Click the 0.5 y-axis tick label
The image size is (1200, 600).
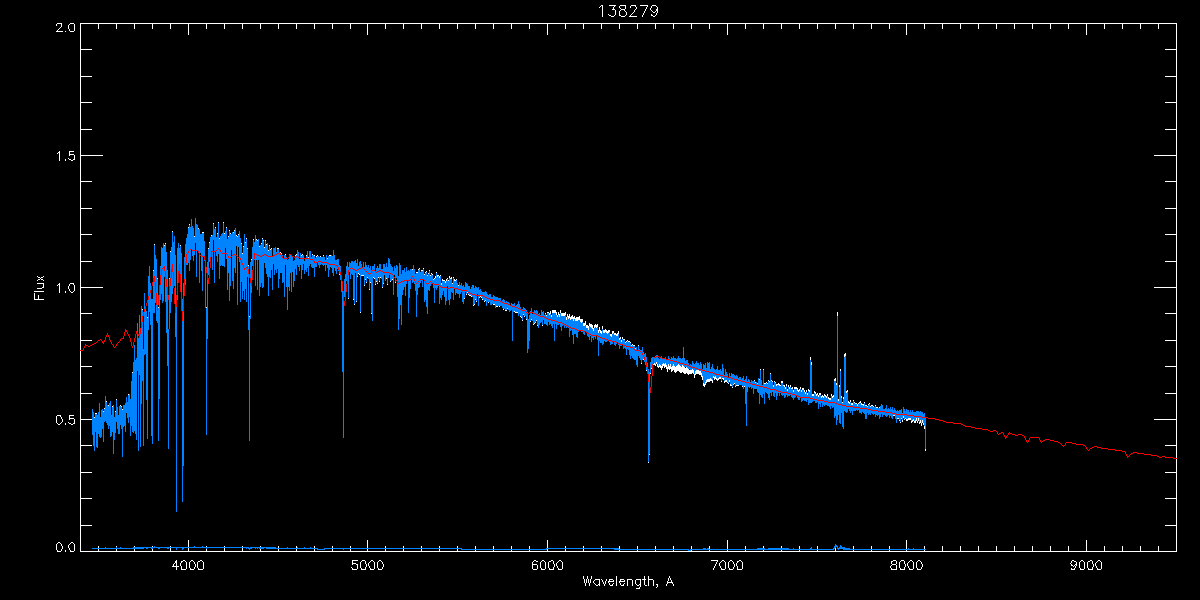pos(65,419)
